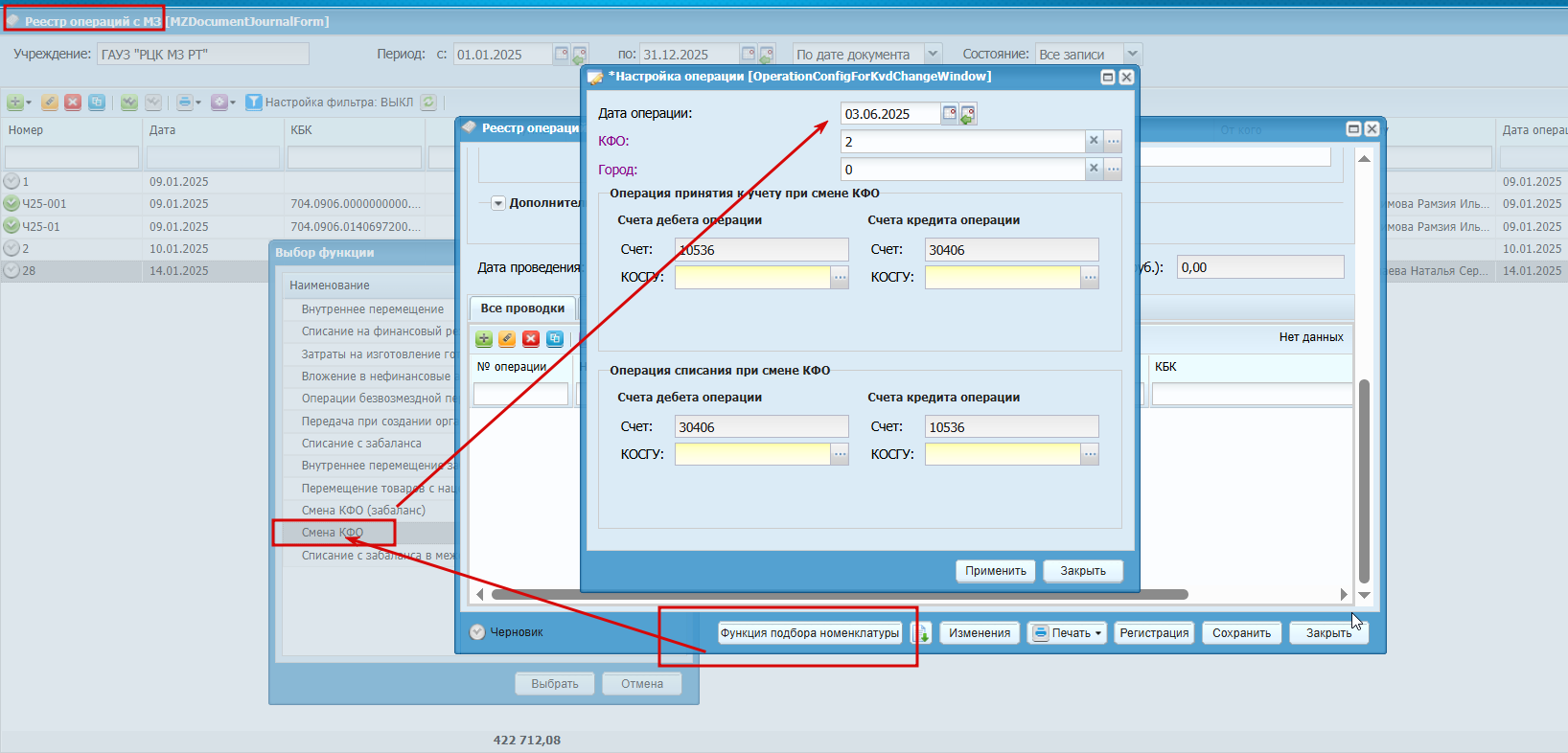This screenshot has height=753, width=1568.
Task: Copy posting via Все проводки blue icon
Action: (555, 339)
